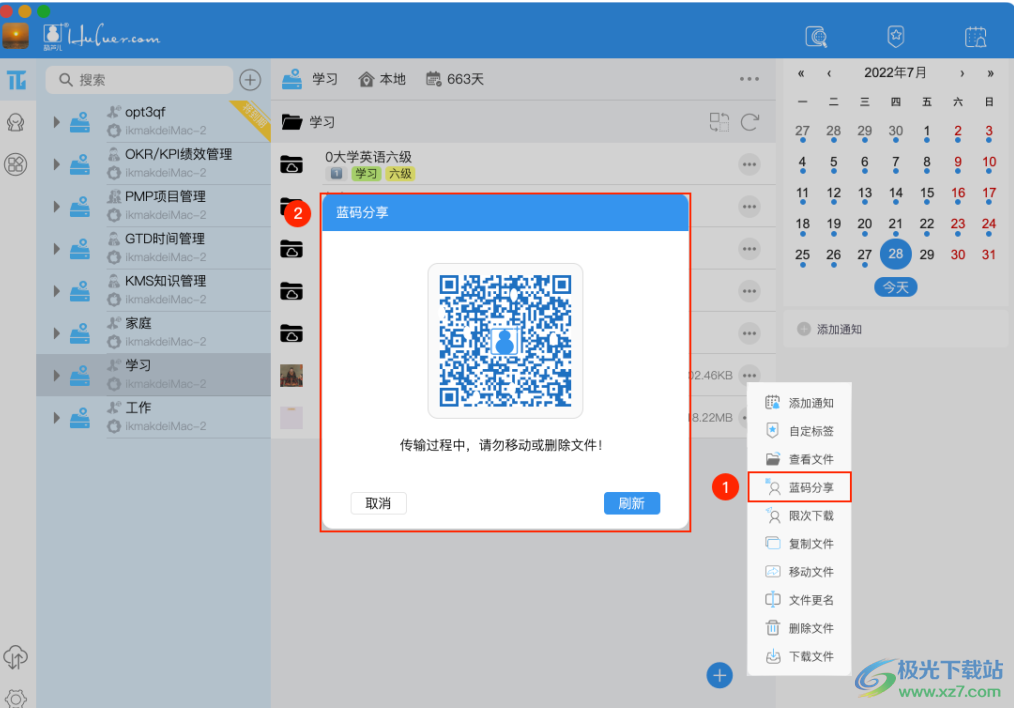Open the headset support icon in left sidebar
Viewport: 1014px width, 708px height.
tap(16, 122)
